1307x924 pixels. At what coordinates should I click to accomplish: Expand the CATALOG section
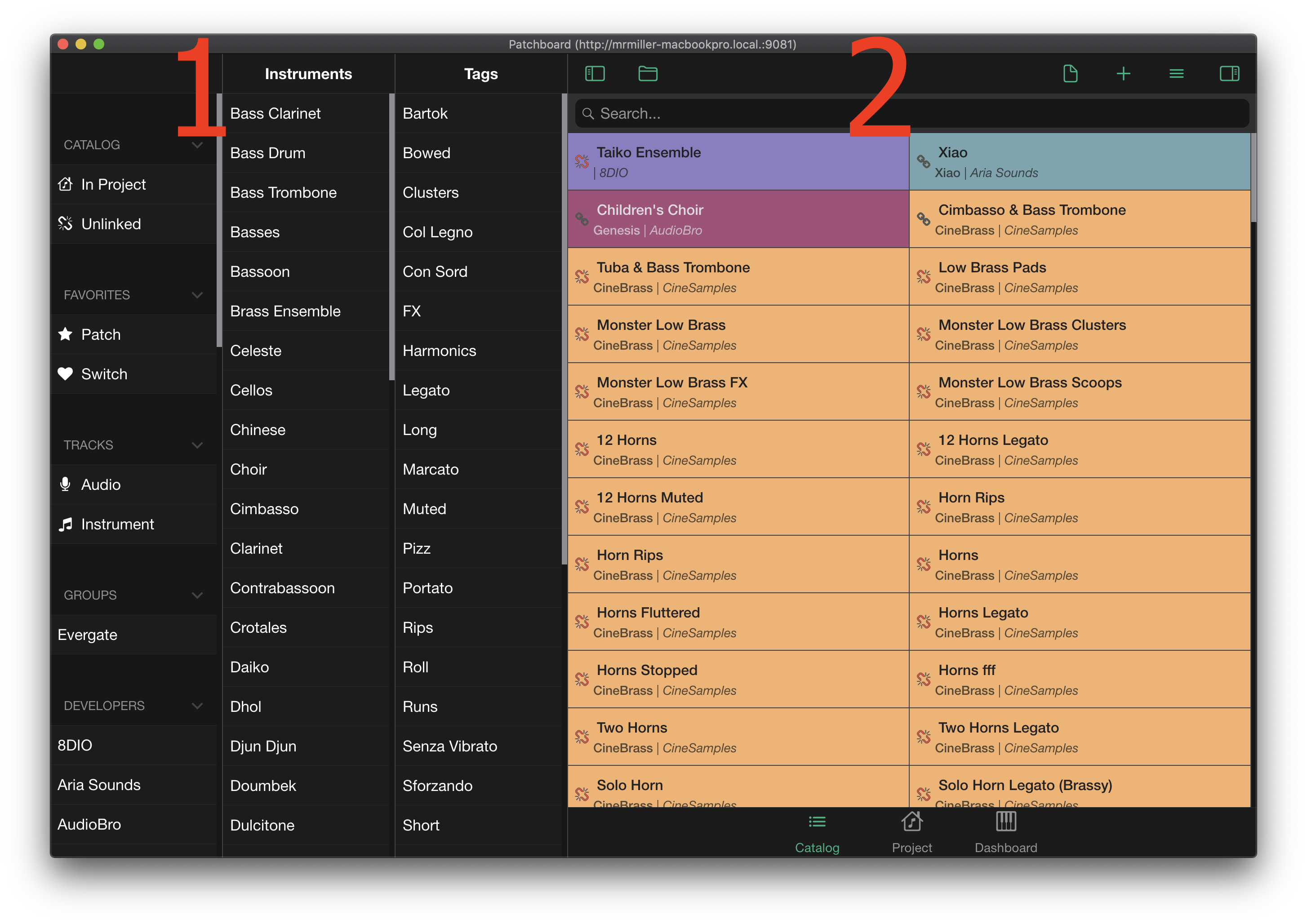196,144
